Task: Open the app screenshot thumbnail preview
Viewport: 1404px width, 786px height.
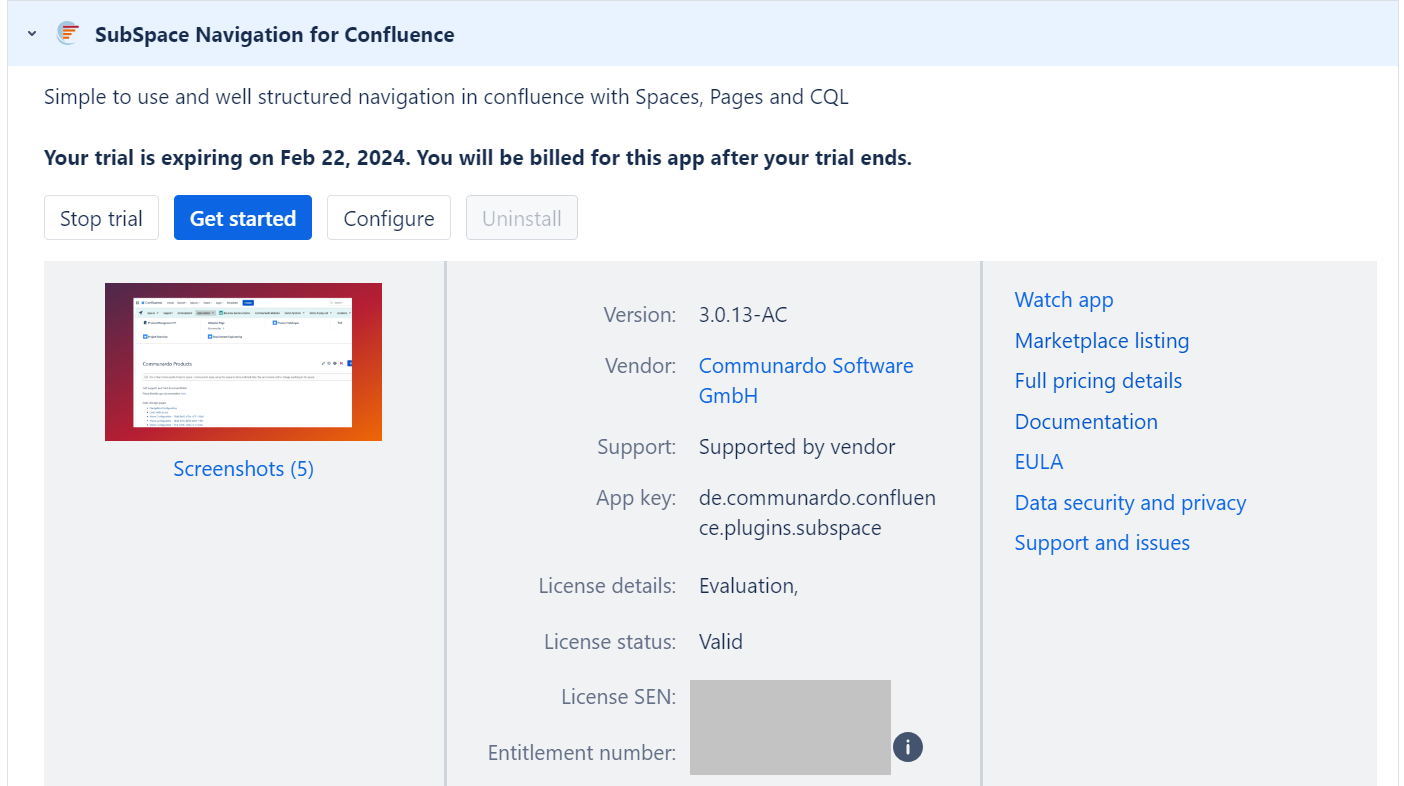Action: (243, 362)
